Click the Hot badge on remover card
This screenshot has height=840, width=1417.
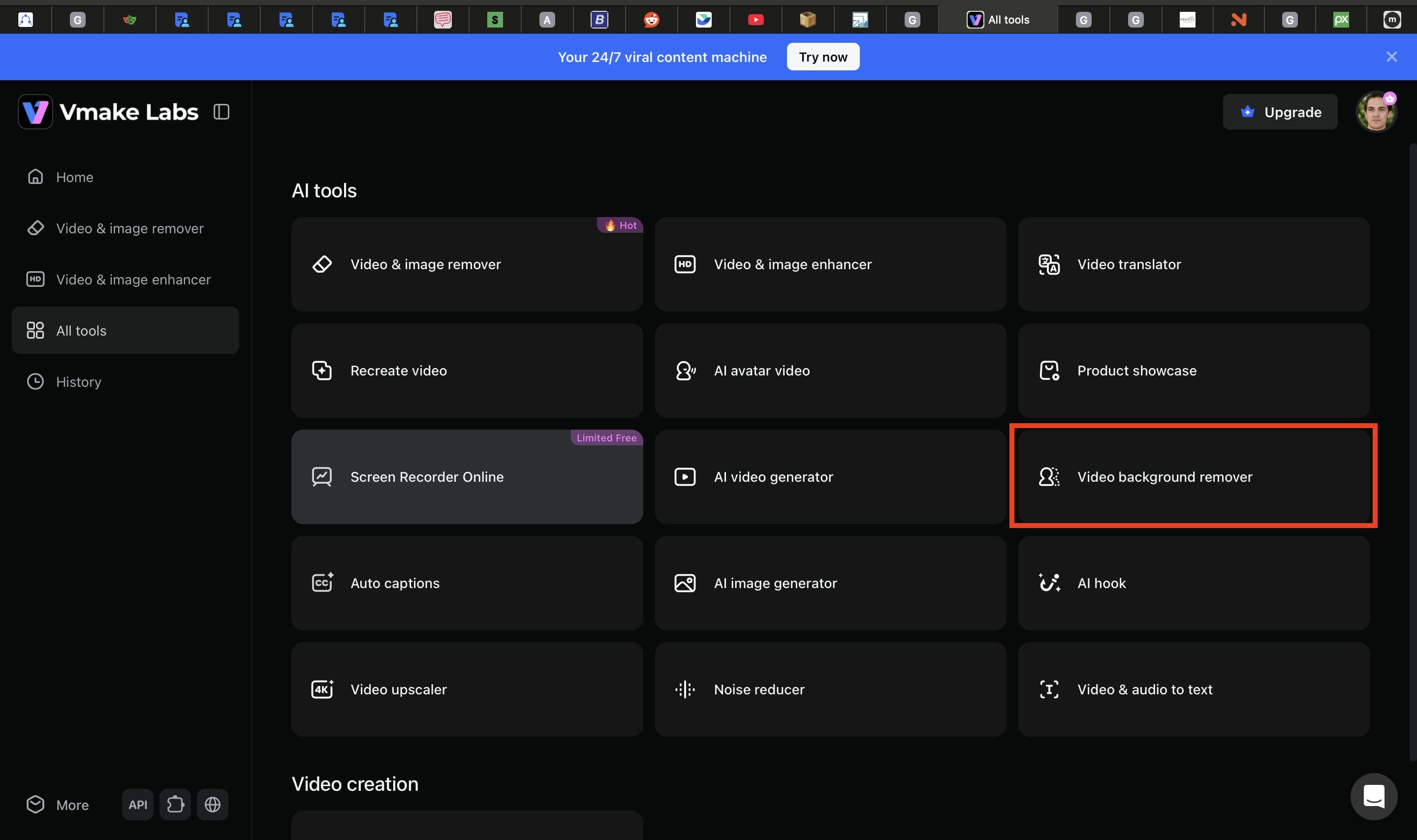tap(620, 225)
